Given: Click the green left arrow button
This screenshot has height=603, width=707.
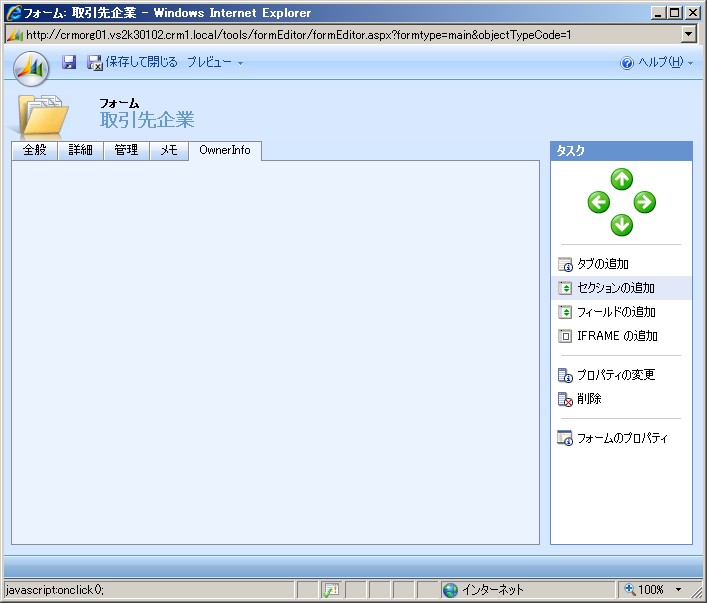Looking at the screenshot, I should tap(598, 202).
